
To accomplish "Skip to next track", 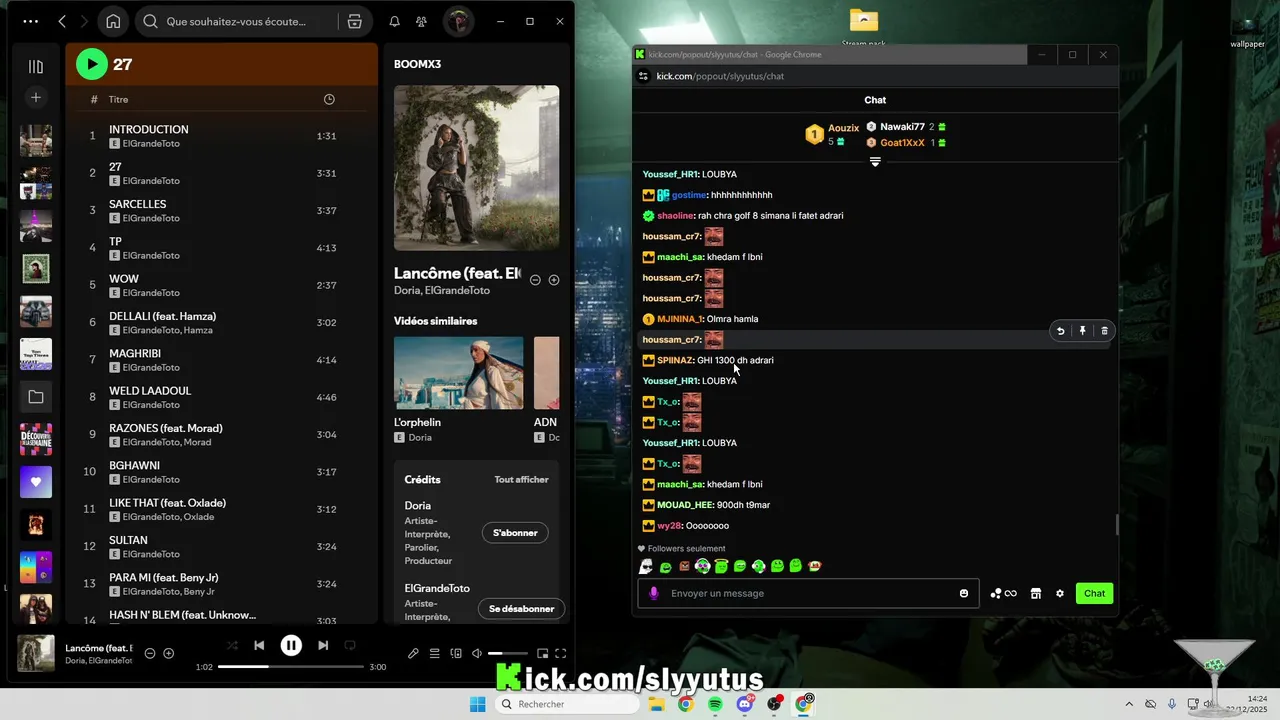I will [x=323, y=646].
